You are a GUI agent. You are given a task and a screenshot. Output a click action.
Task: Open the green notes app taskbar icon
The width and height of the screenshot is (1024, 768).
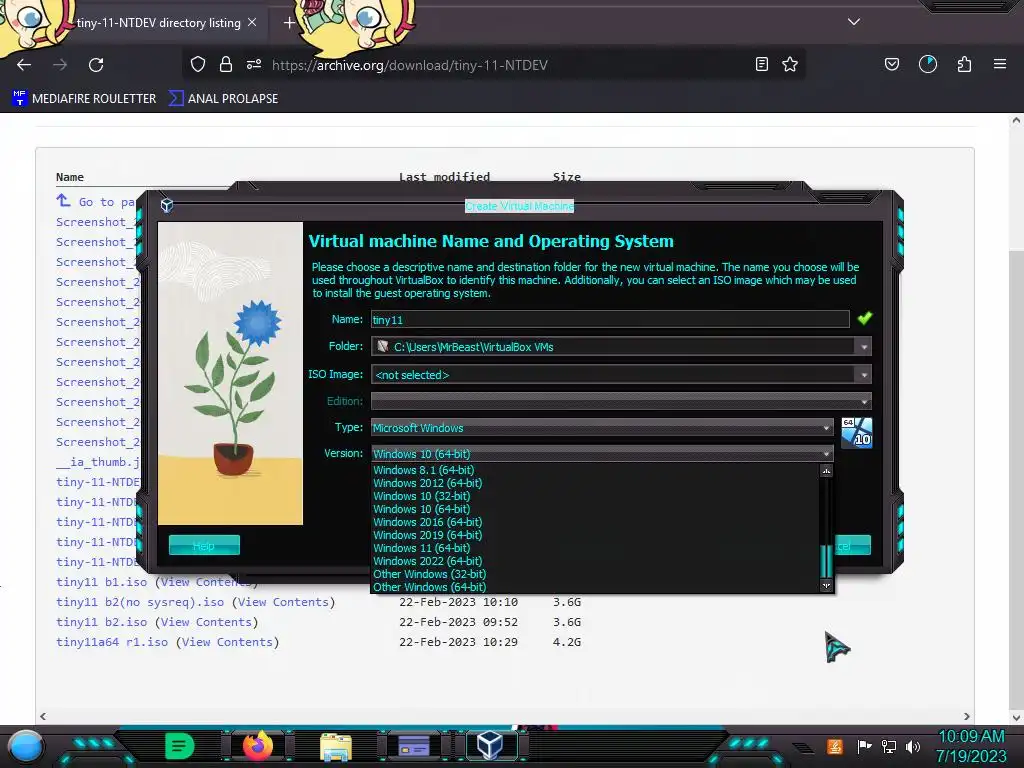click(x=180, y=746)
